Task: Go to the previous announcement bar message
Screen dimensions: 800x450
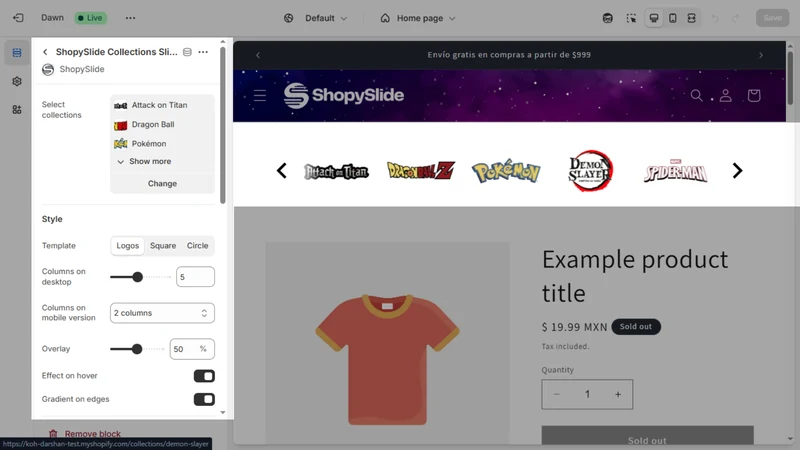Action: (258, 55)
